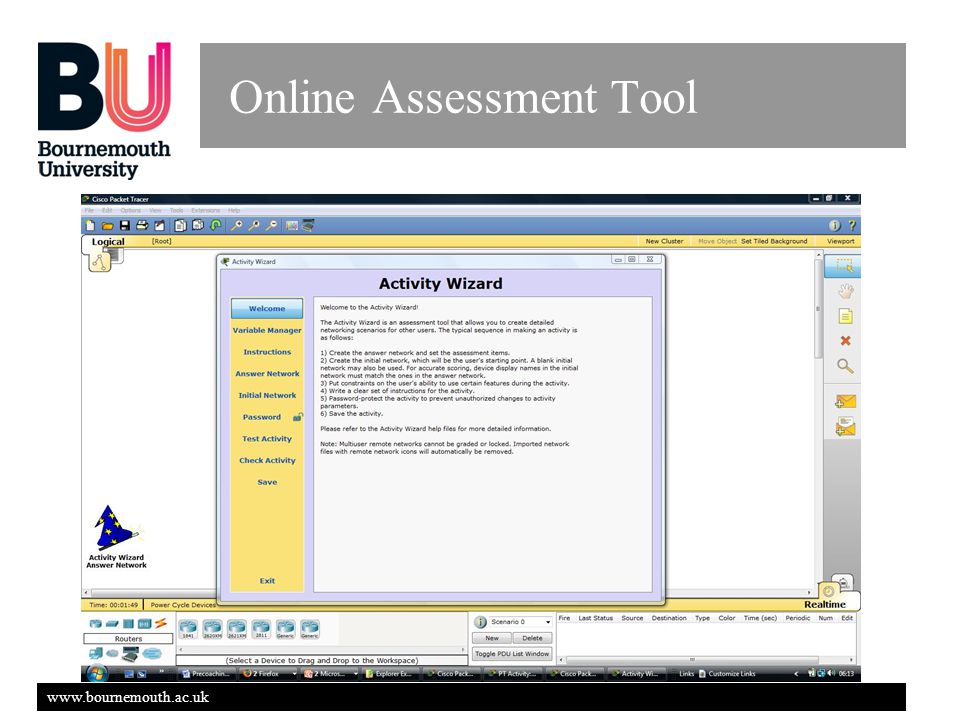Open the Scenario 0 dropdown
The width and height of the screenshot is (960, 720).
click(x=521, y=622)
